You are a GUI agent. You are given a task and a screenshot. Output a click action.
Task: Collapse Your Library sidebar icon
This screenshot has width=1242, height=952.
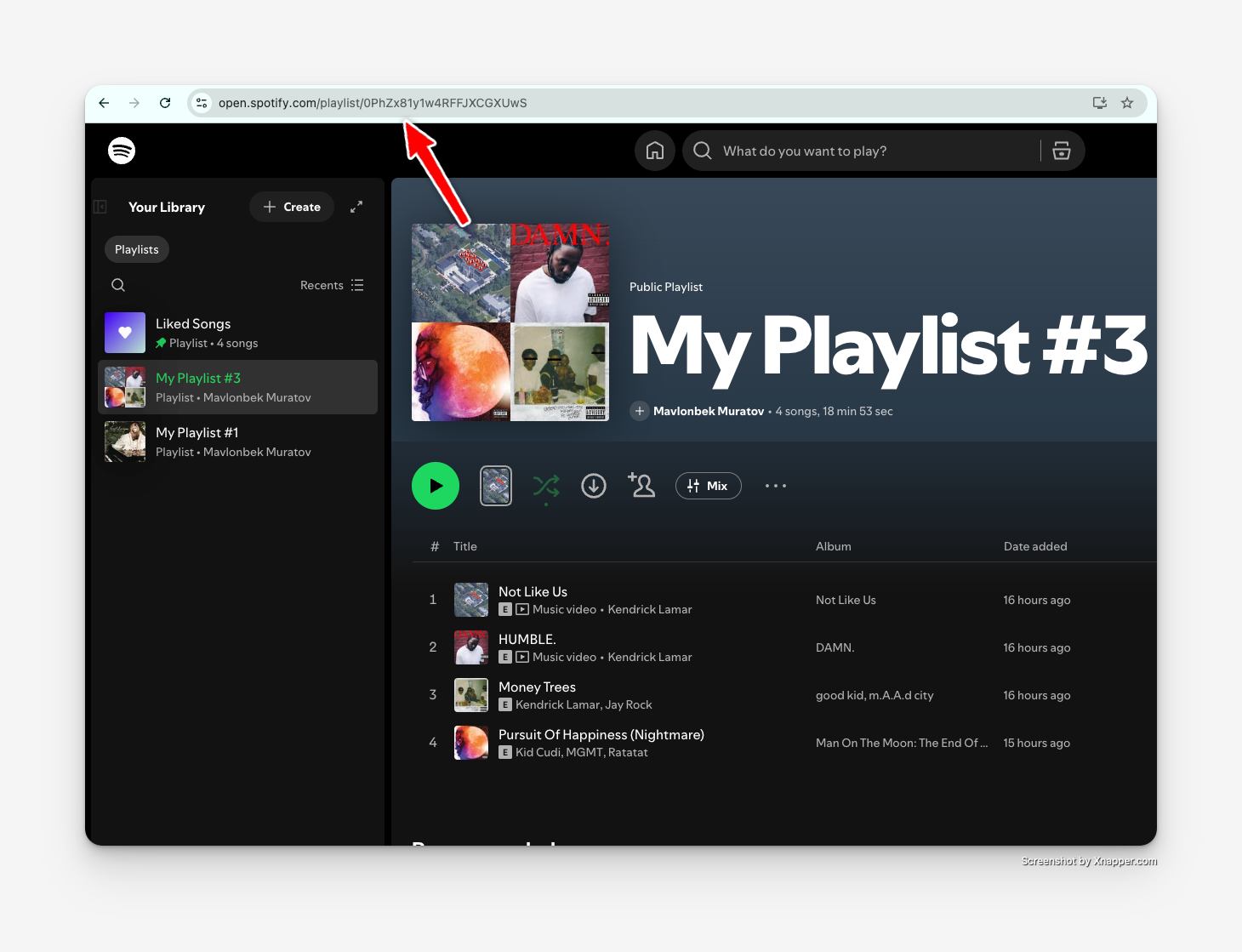pos(100,207)
